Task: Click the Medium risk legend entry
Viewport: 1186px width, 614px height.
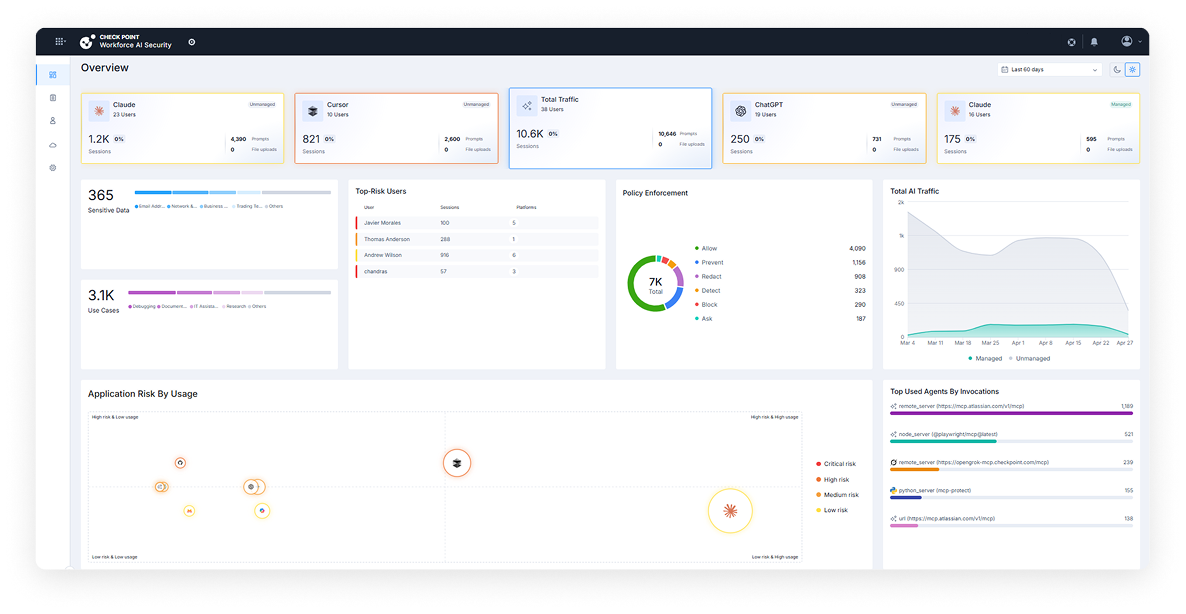Action: coord(837,495)
